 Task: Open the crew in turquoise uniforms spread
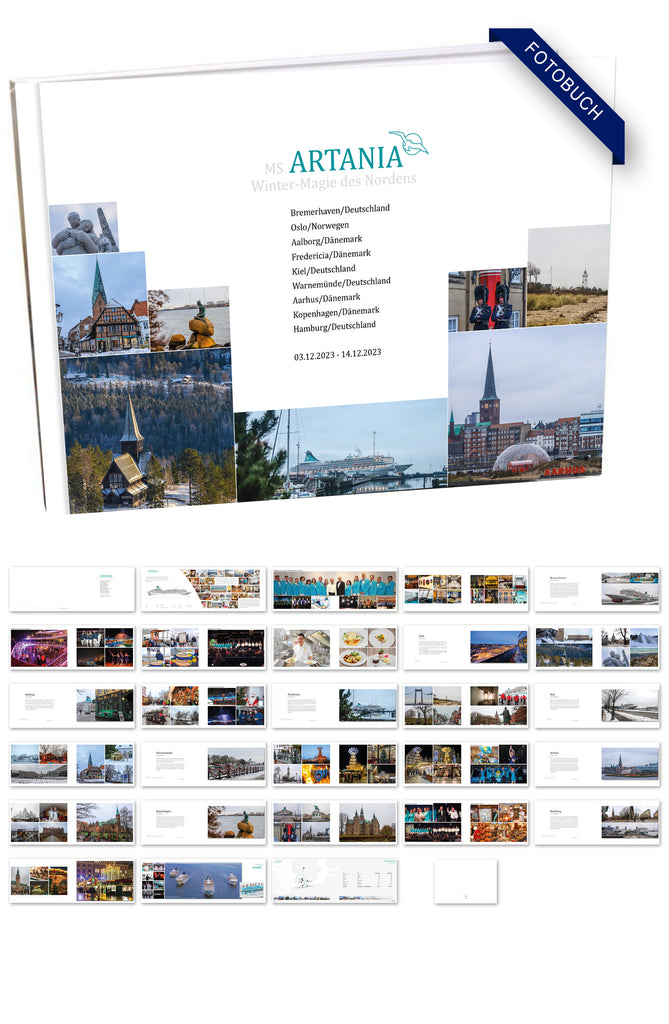point(335,589)
